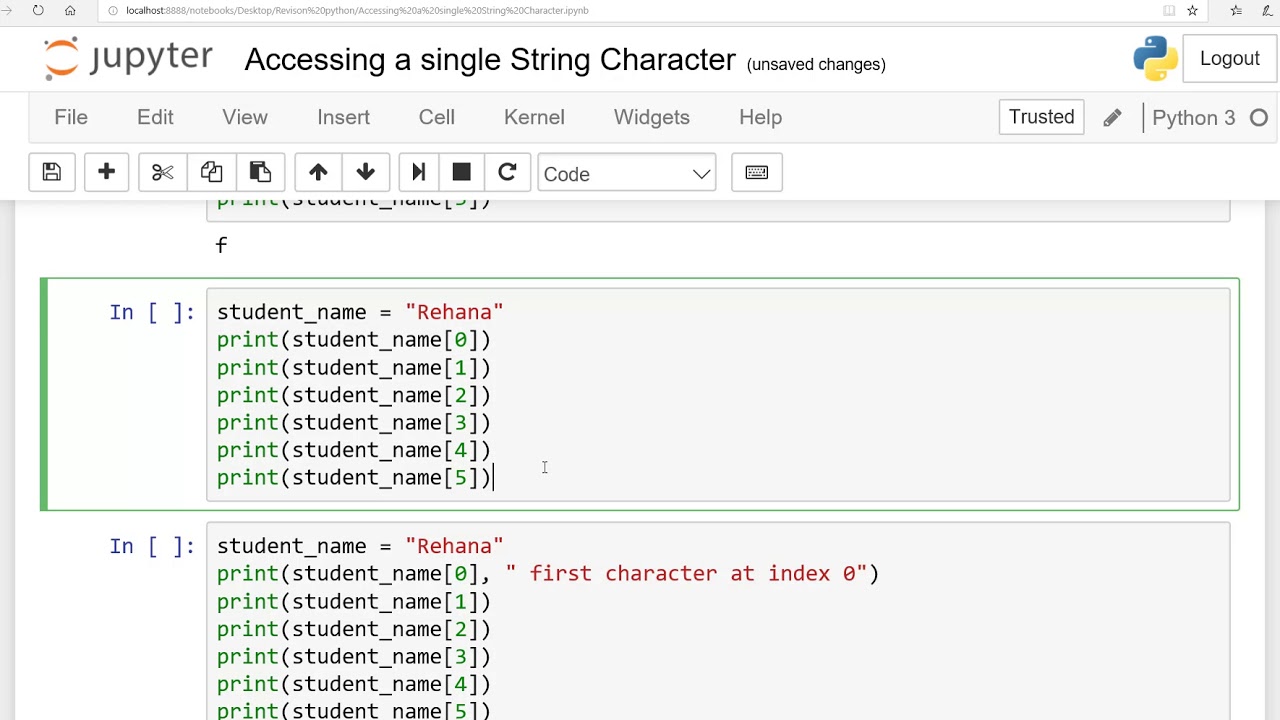Screen dimensions: 1280x720
Task: Open the File menu
Action: pyautogui.click(x=71, y=117)
